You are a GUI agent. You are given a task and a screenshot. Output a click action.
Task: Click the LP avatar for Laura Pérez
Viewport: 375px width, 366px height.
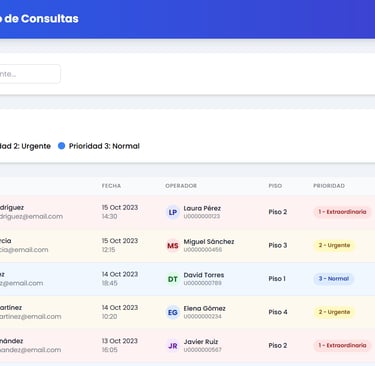click(x=173, y=212)
